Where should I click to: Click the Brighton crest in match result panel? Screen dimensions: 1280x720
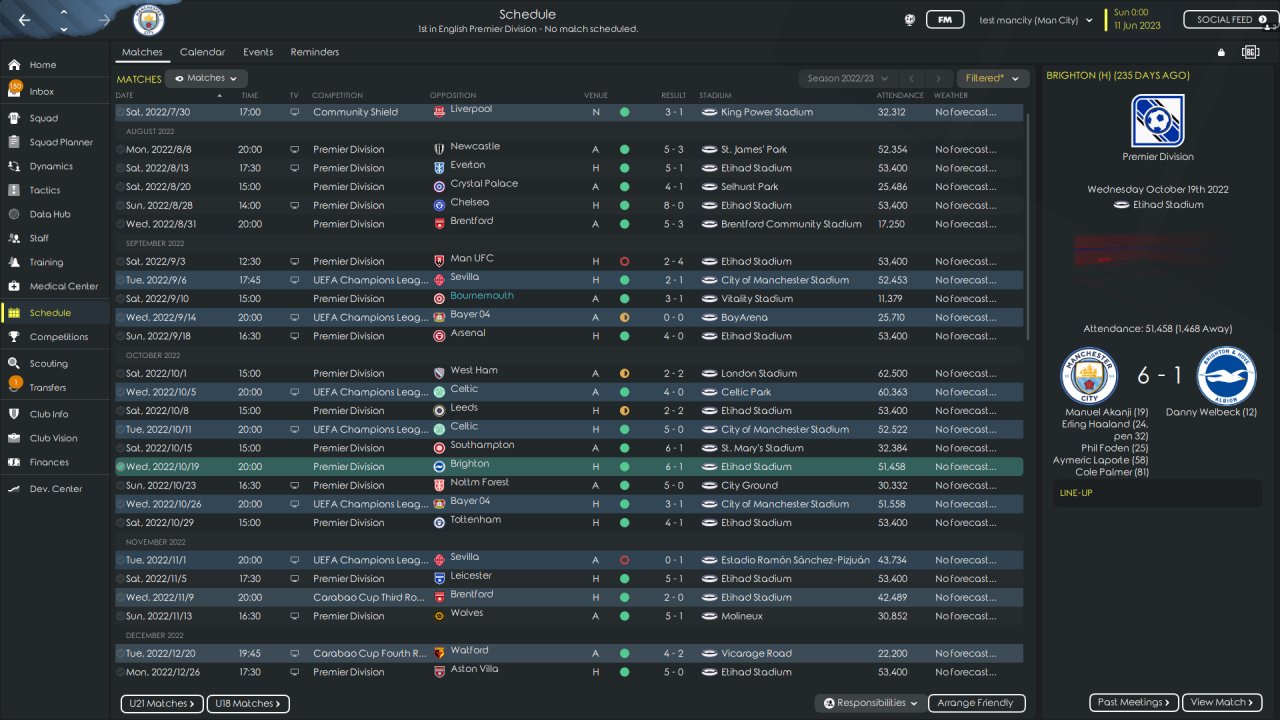click(x=1226, y=375)
